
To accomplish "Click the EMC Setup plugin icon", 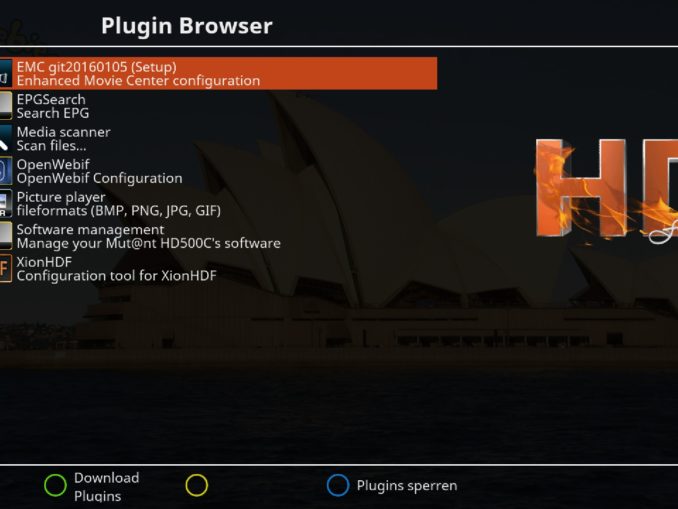I will click(6, 74).
